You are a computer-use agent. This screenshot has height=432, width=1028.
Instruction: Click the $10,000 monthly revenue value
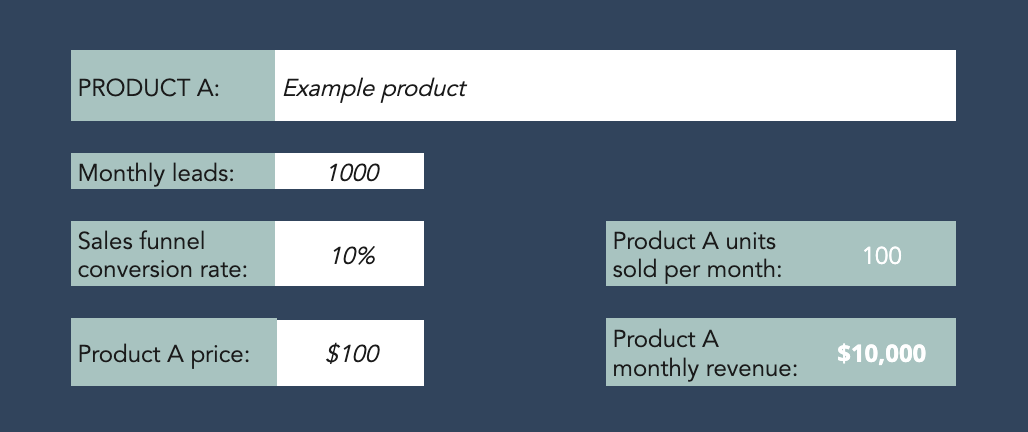882,353
